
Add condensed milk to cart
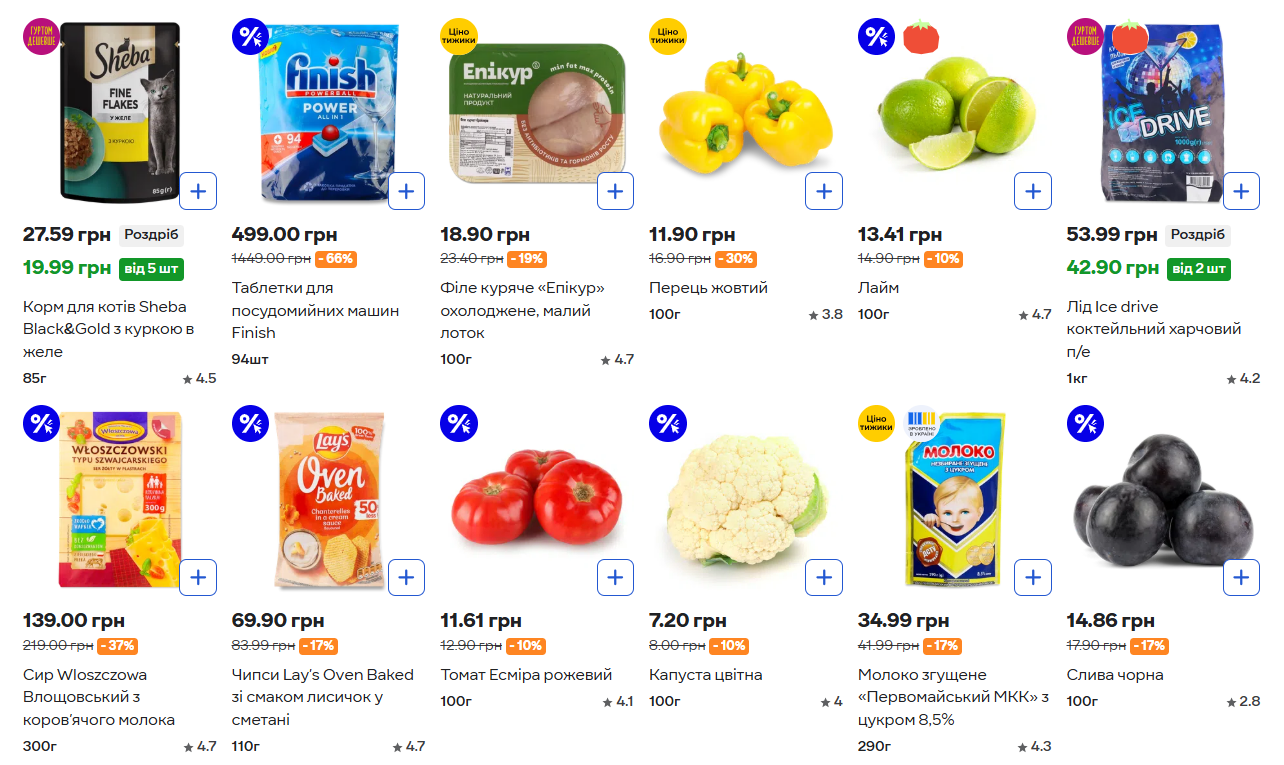[x=1033, y=578]
